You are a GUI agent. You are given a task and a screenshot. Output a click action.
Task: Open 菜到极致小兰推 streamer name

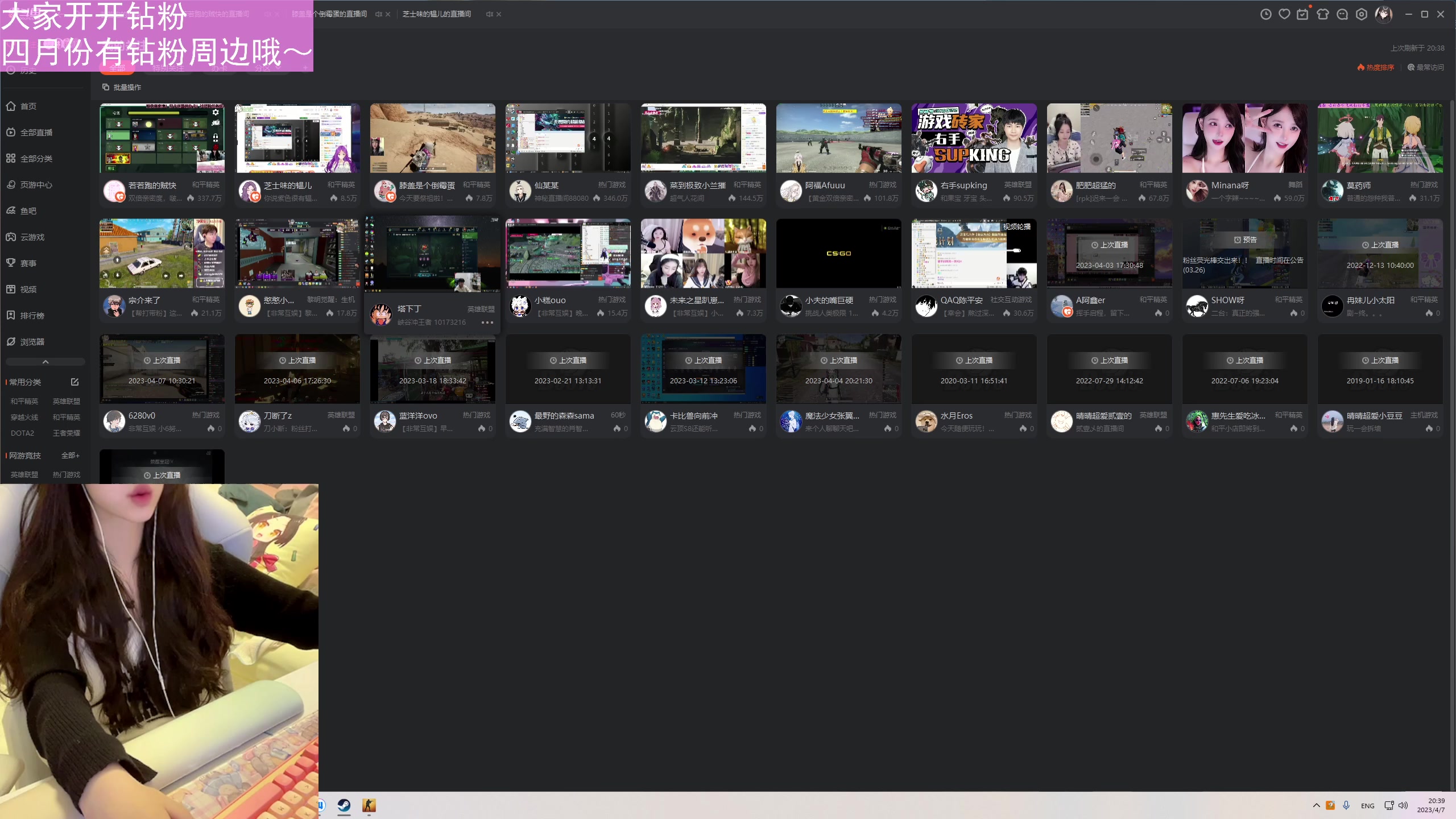pyautogui.click(x=698, y=185)
